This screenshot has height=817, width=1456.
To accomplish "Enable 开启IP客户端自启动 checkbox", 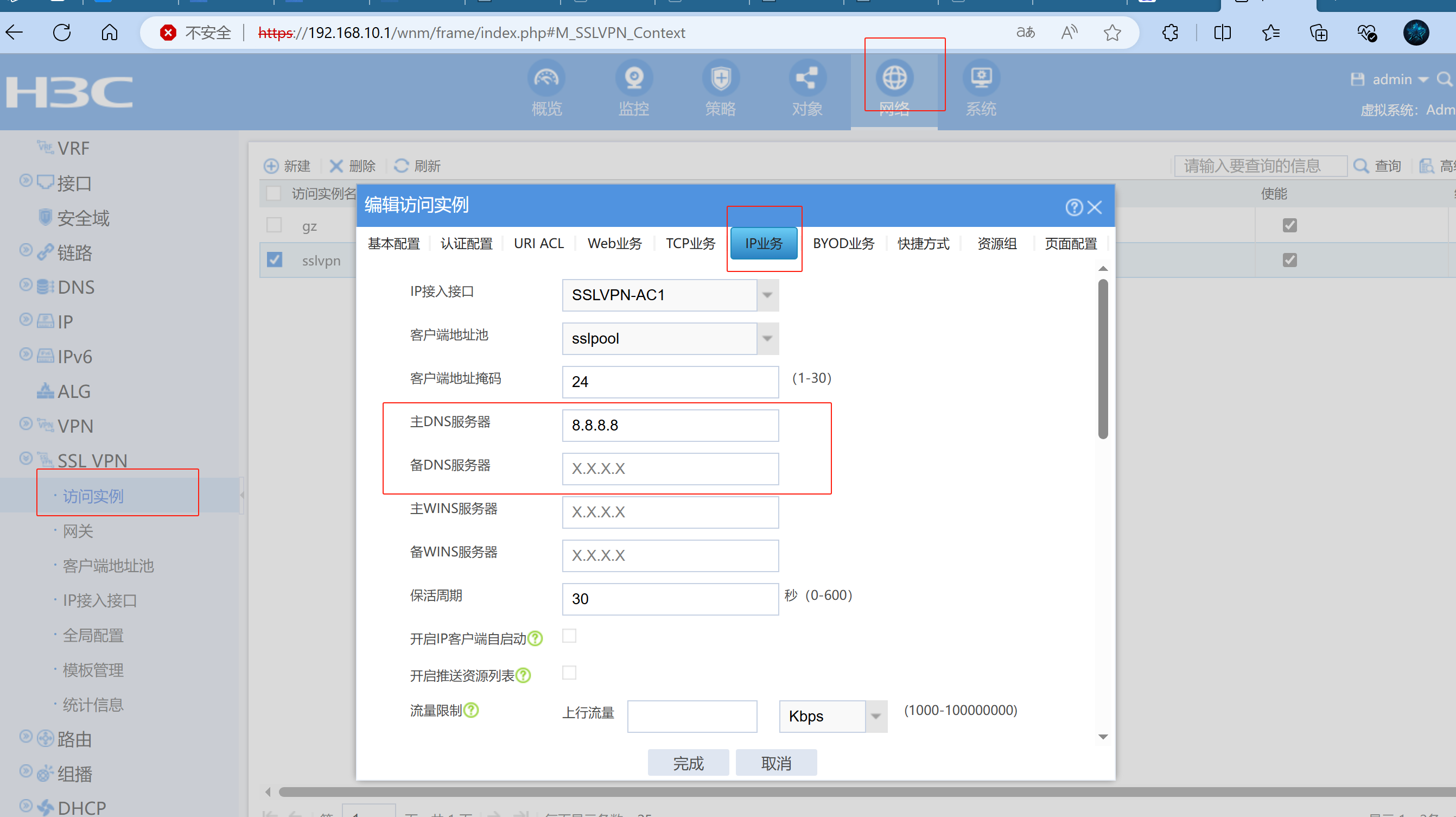I will click(x=569, y=636).
